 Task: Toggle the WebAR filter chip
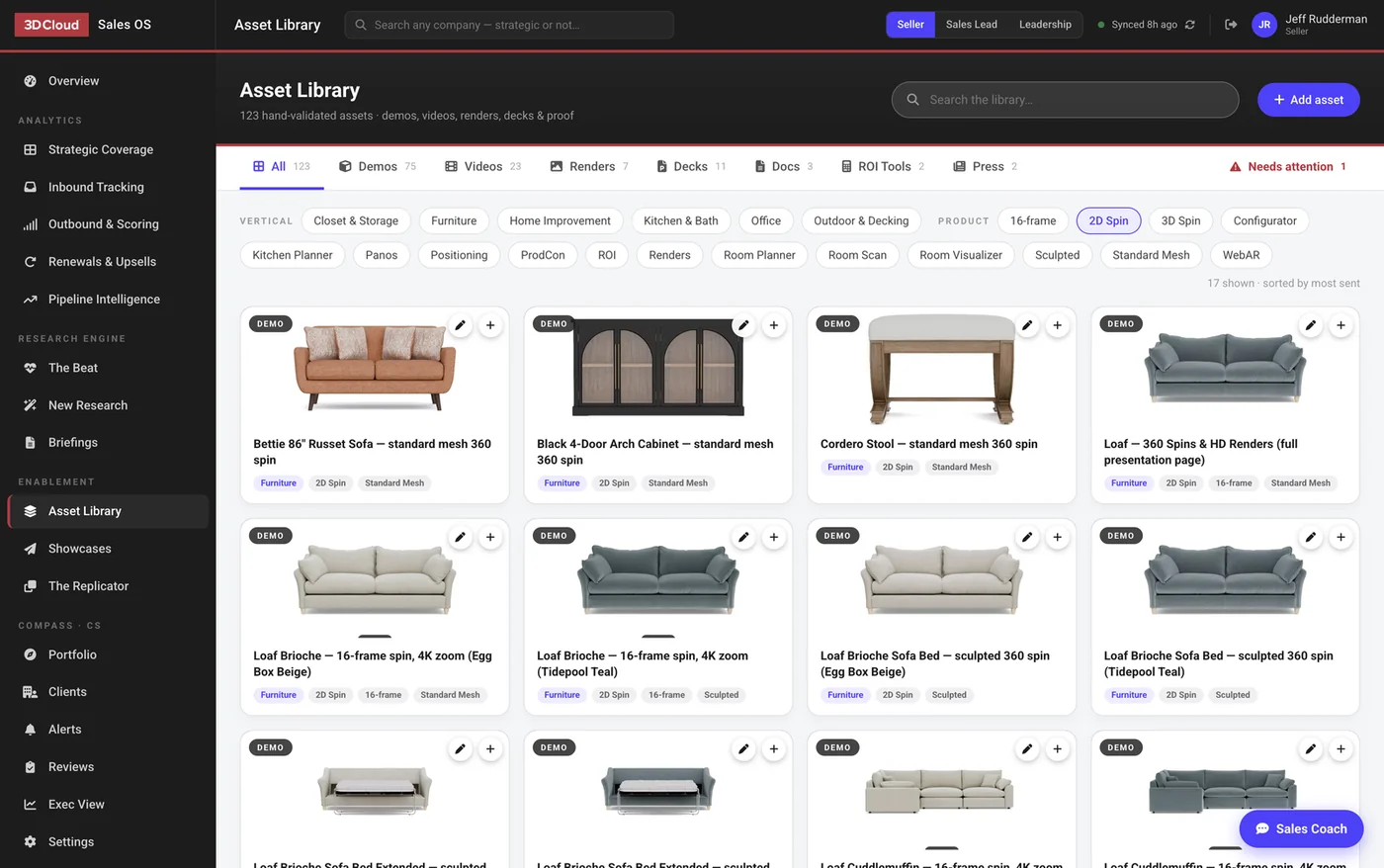point(1242,255)
